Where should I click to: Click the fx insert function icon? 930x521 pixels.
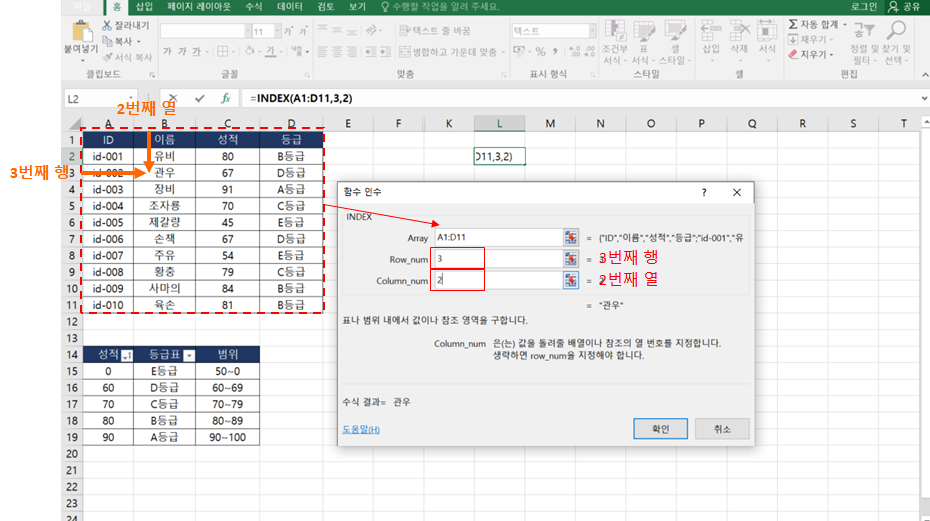[226, 99]
